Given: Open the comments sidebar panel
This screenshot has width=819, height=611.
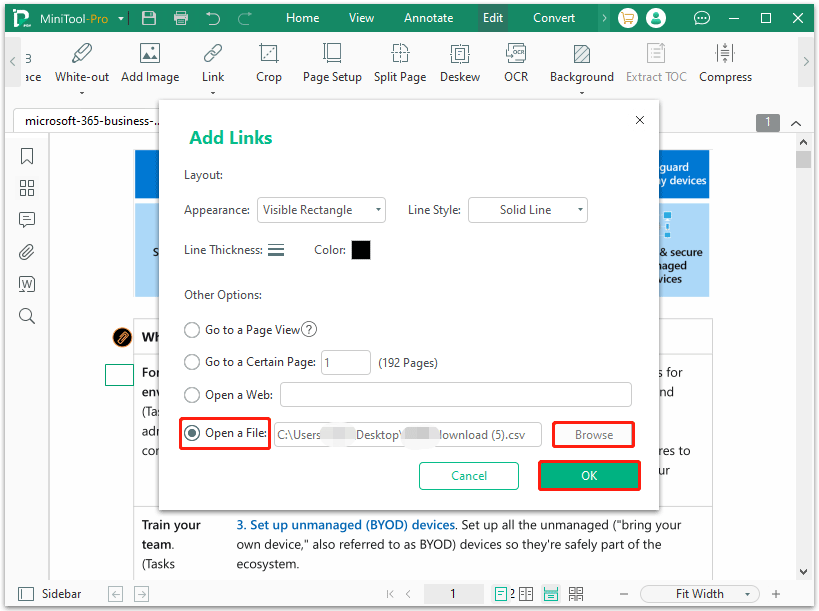Looking at the screenshot, I should [27, 220].
